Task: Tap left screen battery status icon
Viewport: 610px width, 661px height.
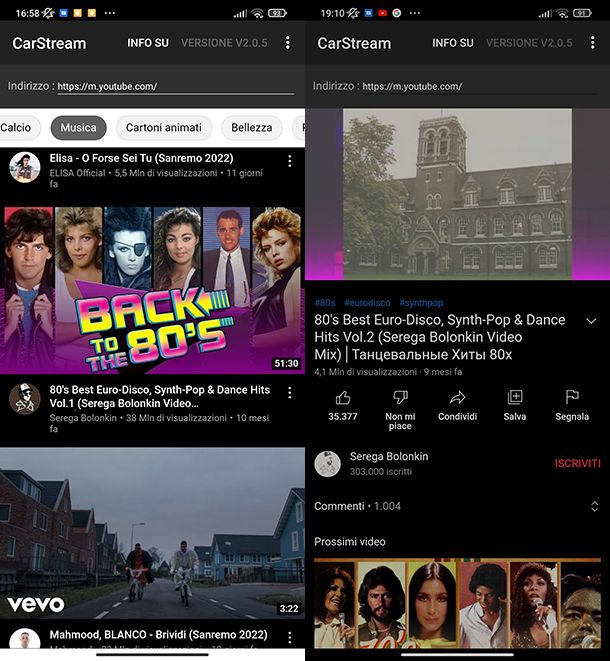Action: (277, 13)
